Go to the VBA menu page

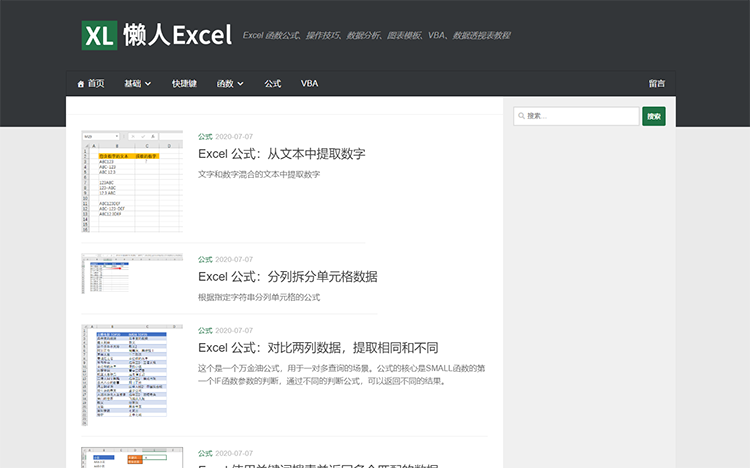(x=310, y=84)
